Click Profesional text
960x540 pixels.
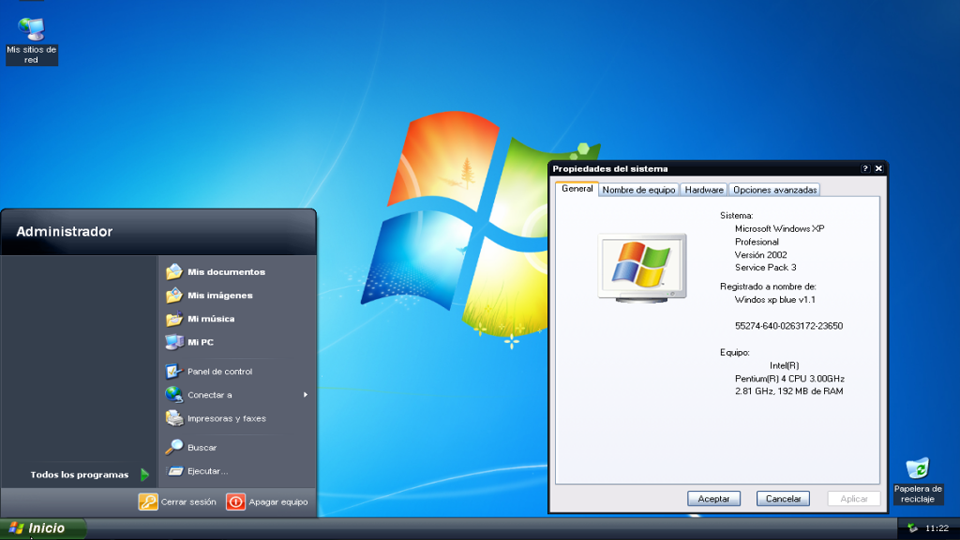click(x=757, y=242)
